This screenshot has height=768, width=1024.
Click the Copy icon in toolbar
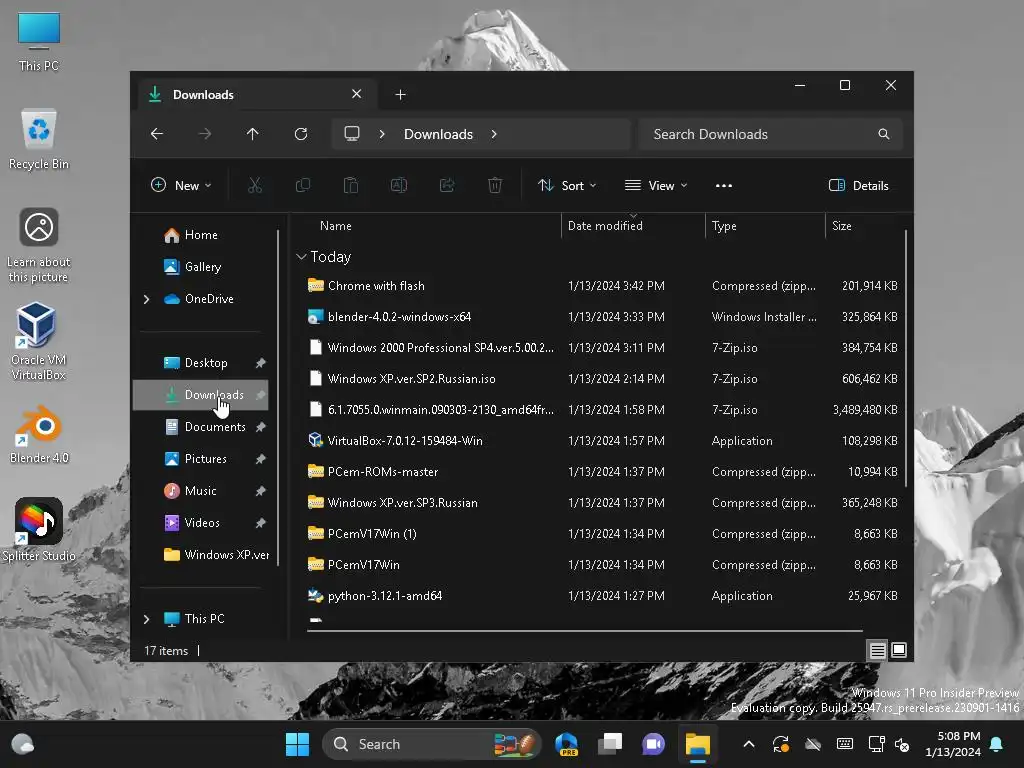[x=303, y=185]
